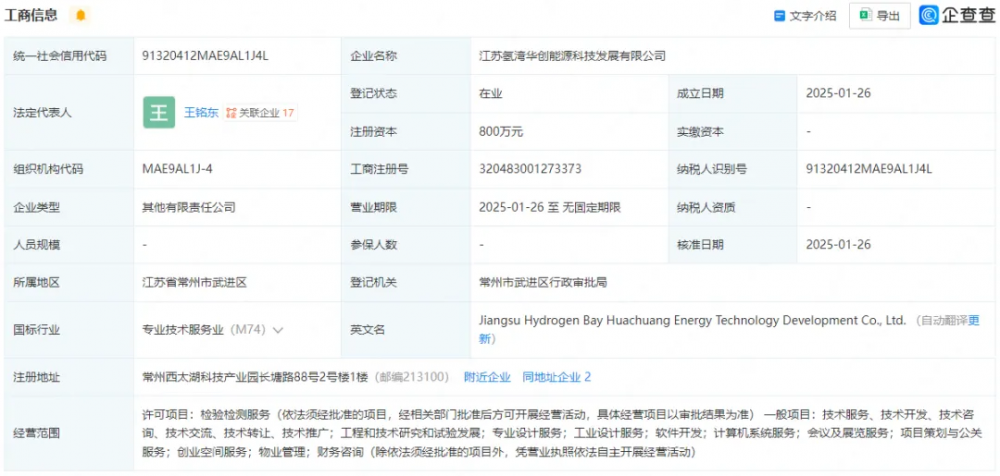Click the 关联企业 17 badge
Image resolution: width=1000 pixels, height=476 pixels.
(x=260, y=113)
